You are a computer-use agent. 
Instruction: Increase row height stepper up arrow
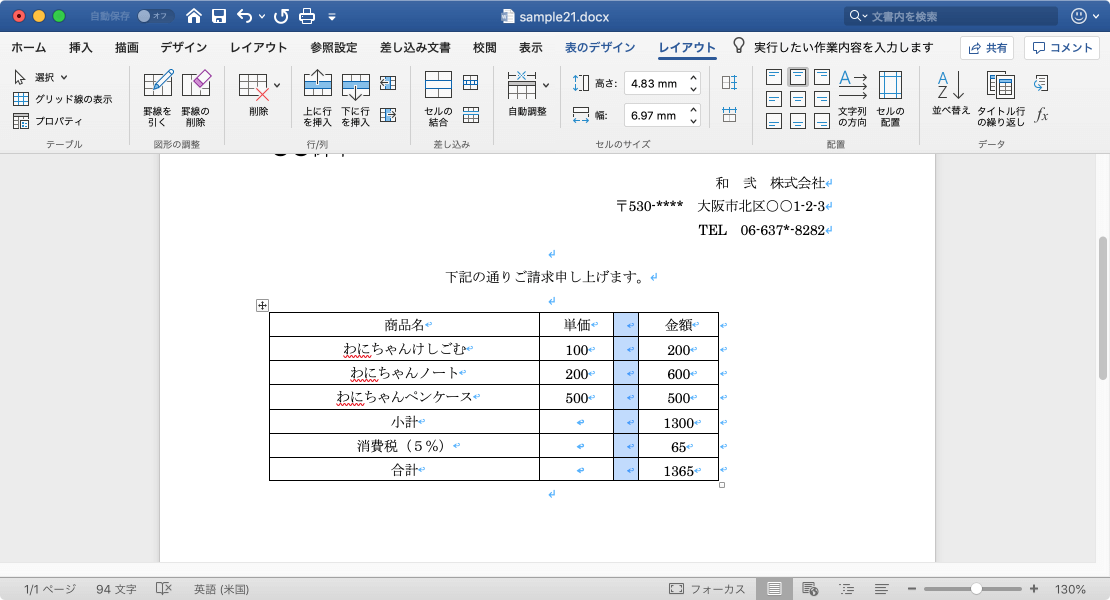[694, 78]
